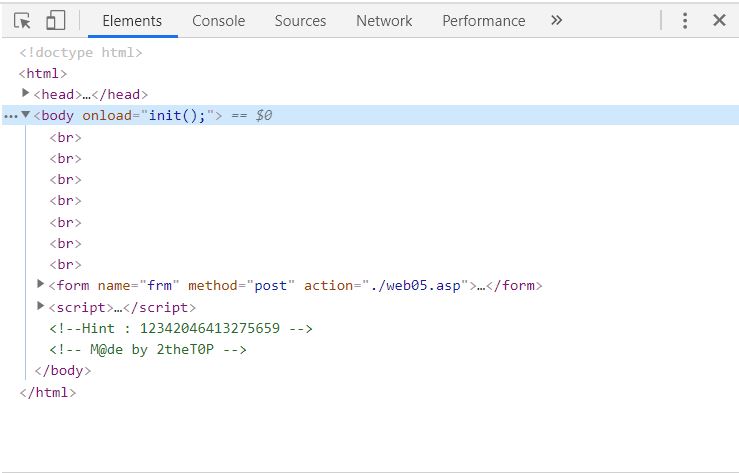Switch to the Console tab

click(x=219, y=21)
